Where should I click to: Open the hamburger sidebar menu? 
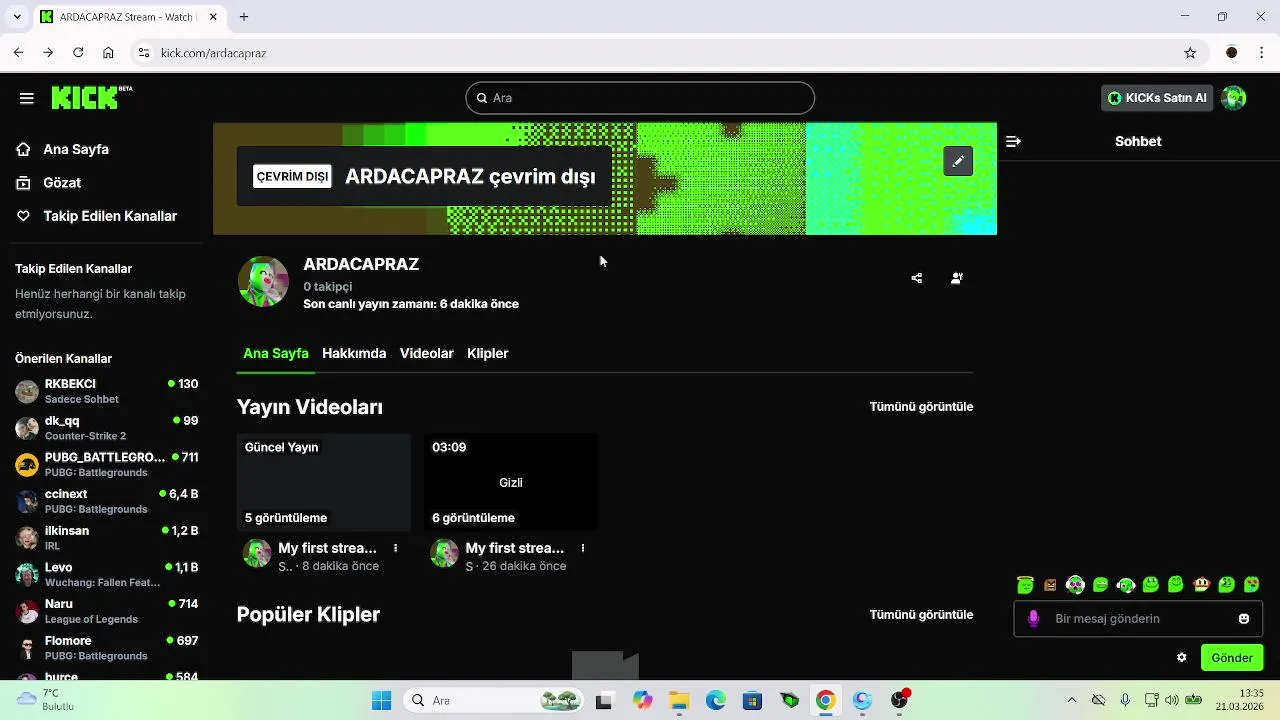tap(27, 98)
